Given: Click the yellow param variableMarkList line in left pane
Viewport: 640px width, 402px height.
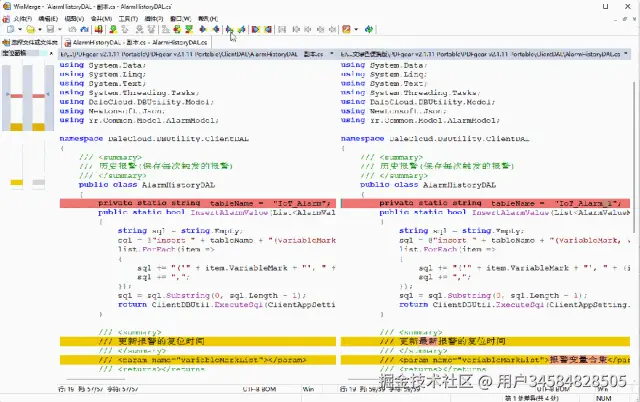Looking at the screenshot, I should click(x=198, y=360).
